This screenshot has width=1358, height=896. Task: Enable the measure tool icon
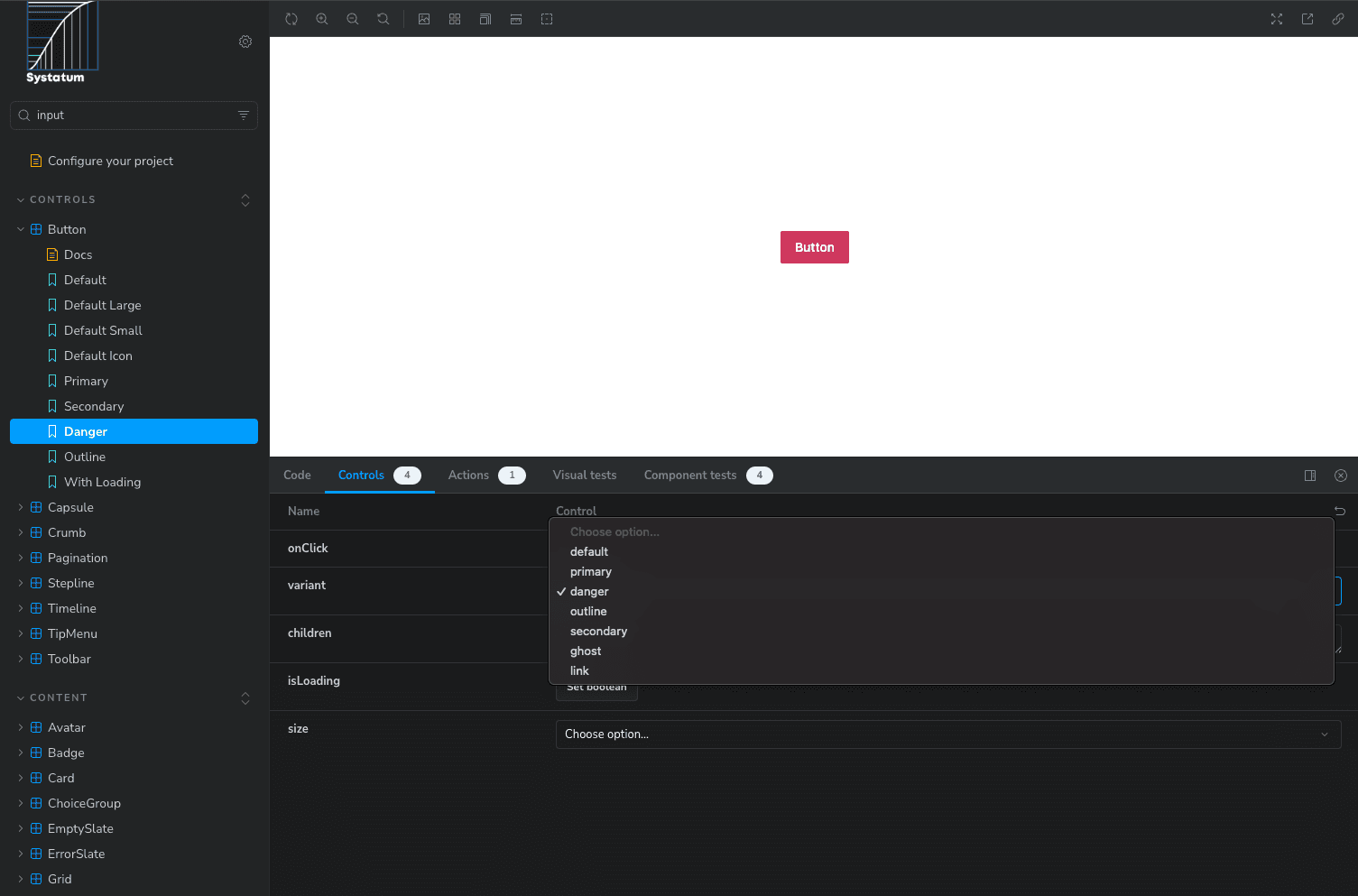[516, 19]
